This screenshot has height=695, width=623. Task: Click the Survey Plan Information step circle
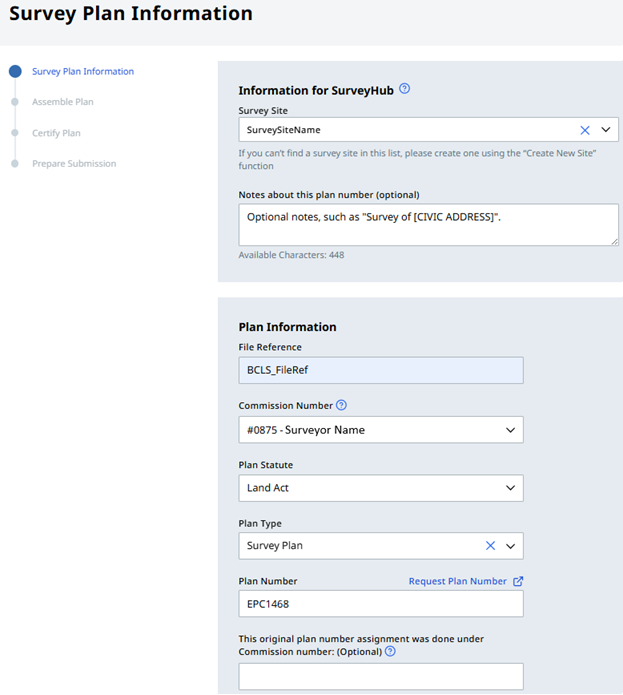[14, 72]
